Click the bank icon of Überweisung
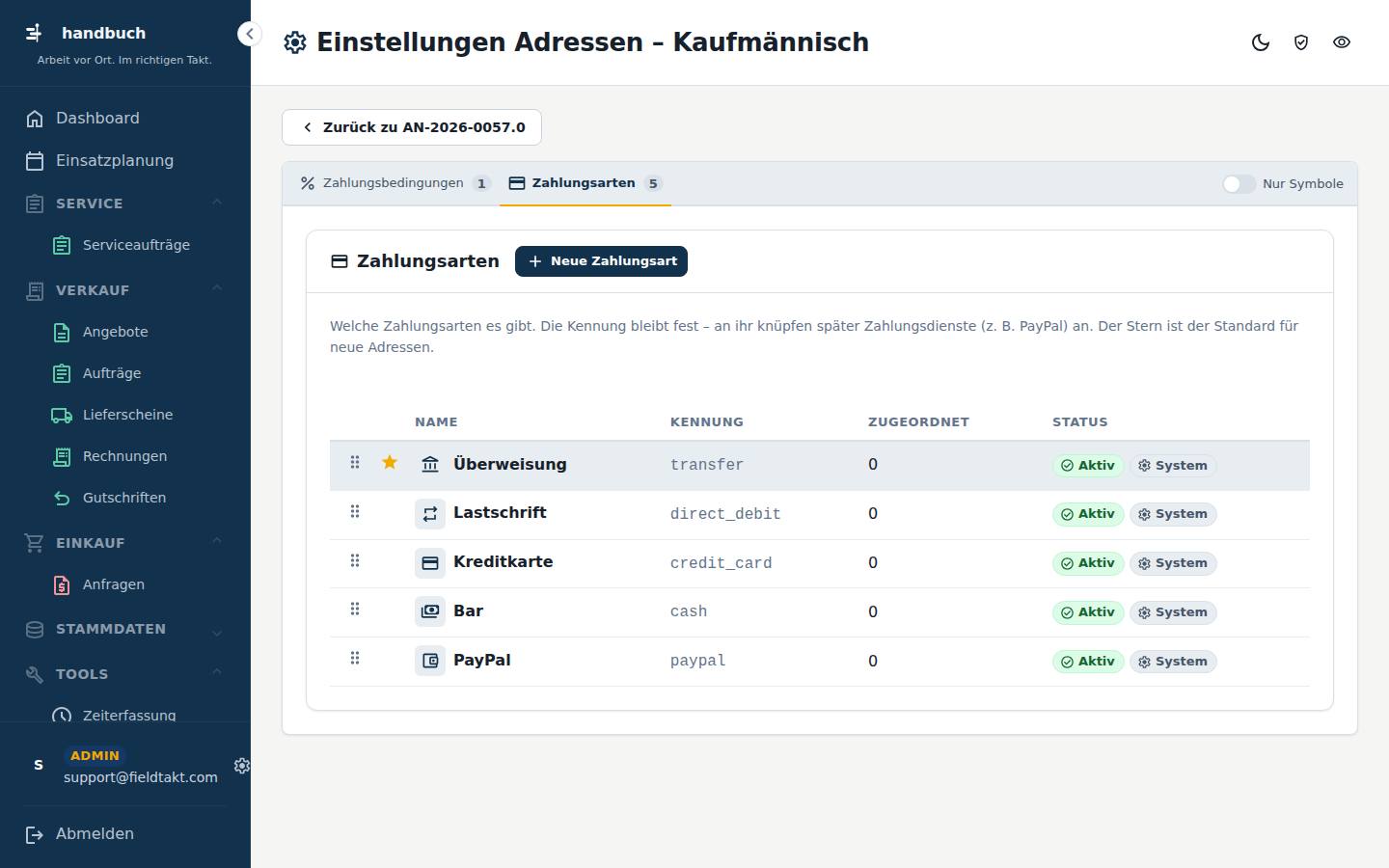The width and height of the screenshot is (1389, 868). 430,465
